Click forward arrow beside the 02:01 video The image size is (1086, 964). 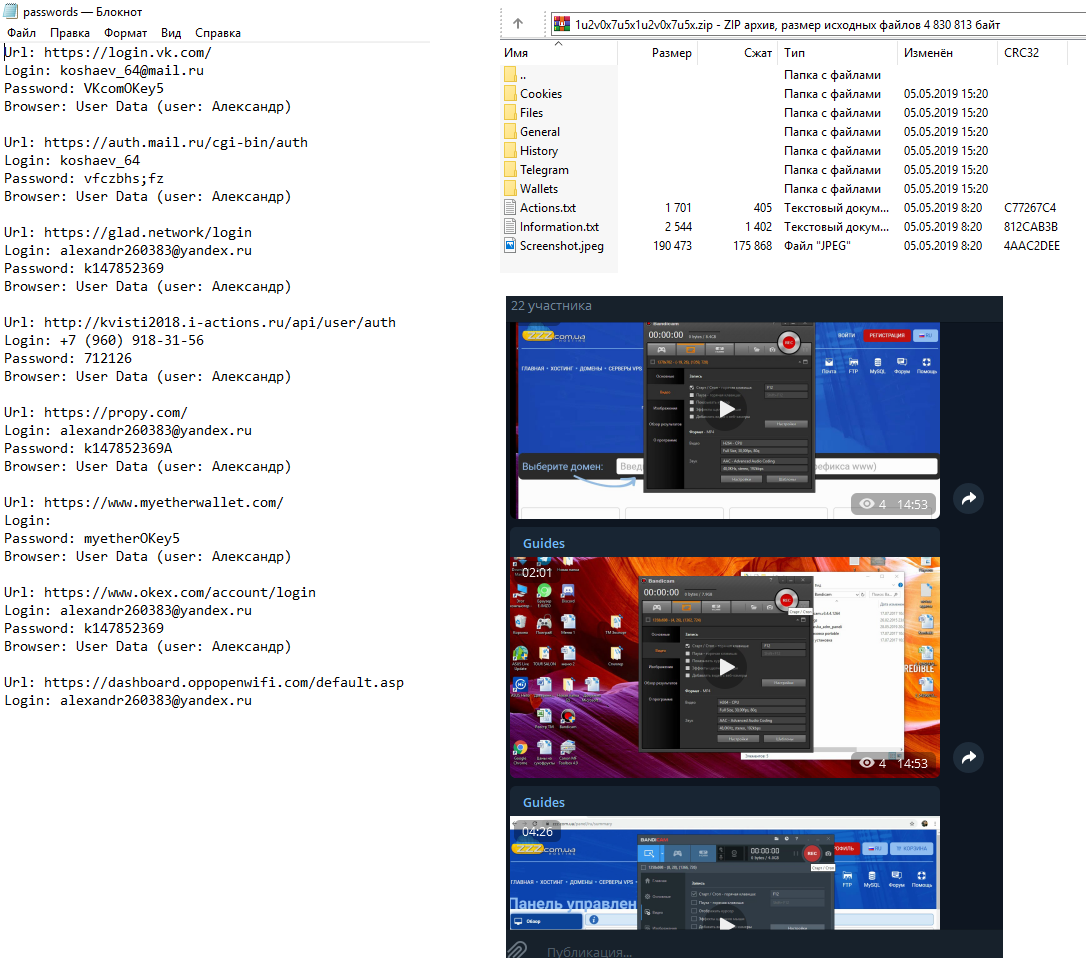click(x=967, y=758)
